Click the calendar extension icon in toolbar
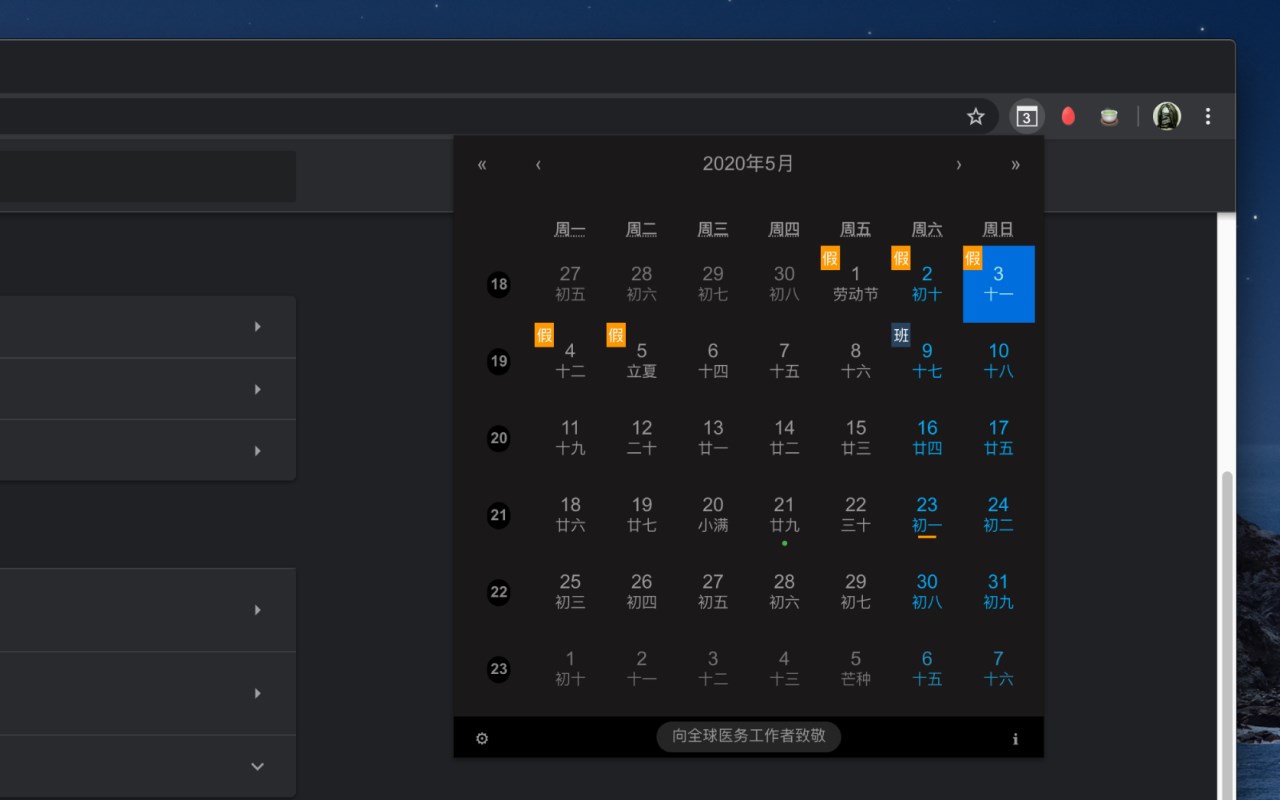The image size is (1280, 800). [1027, 117]
